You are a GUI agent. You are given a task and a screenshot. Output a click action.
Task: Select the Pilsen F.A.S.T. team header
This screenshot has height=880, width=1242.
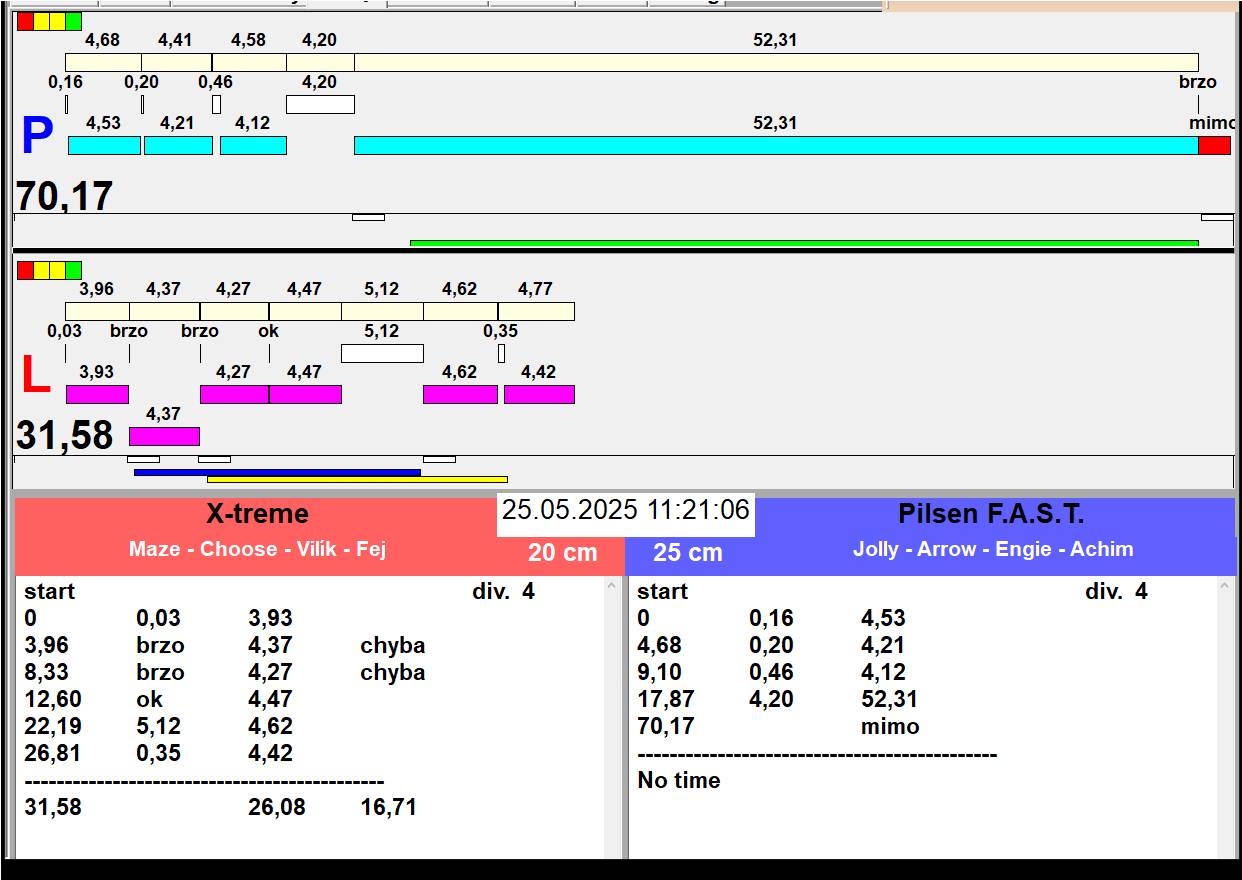coord(990,514)
